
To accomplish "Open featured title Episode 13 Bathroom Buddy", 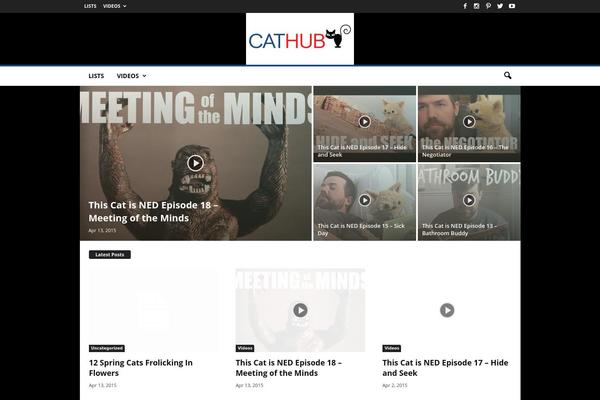I will tap(459, 229).
